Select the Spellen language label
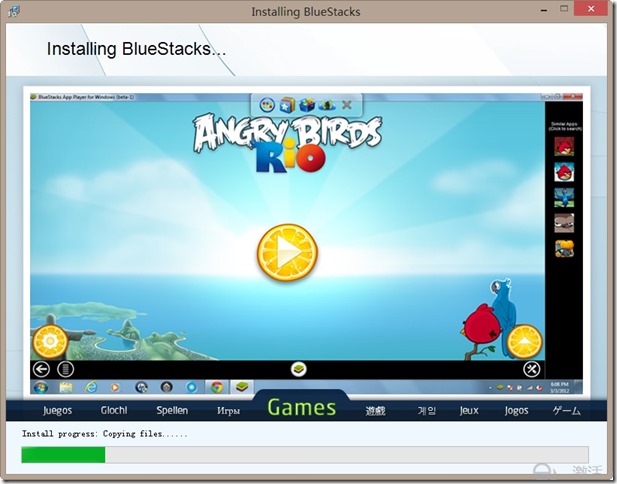The image size is (617, 484). point(172,410)
